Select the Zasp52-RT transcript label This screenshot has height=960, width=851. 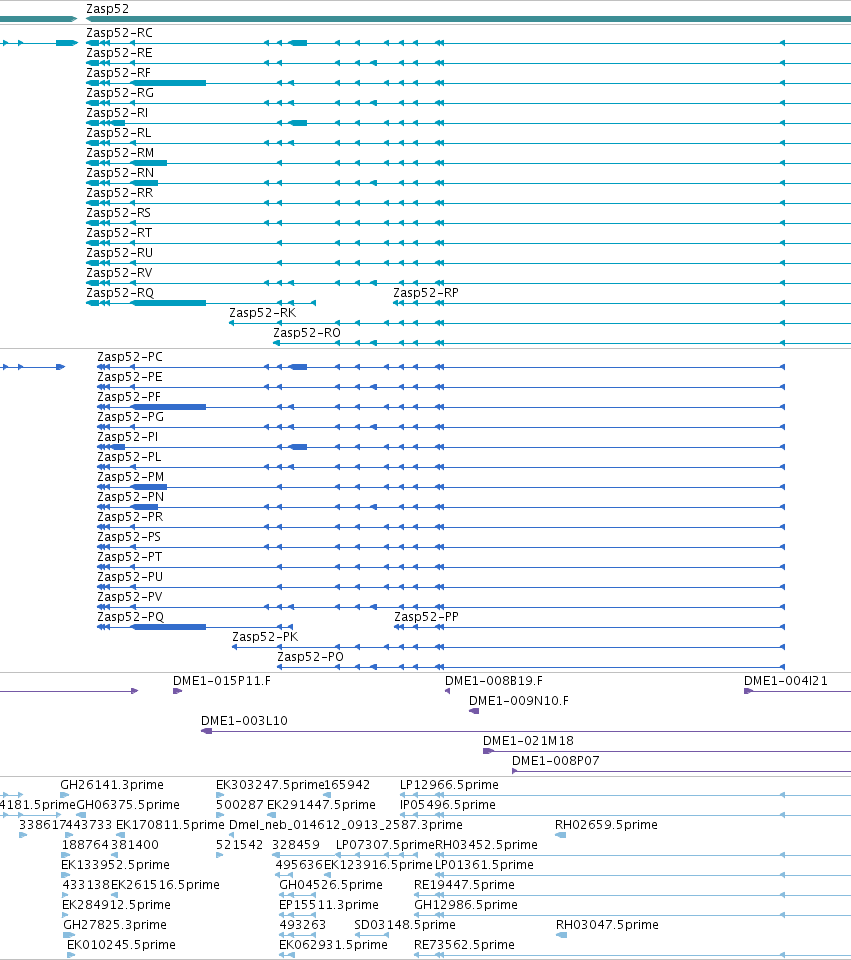pos(119,233)
